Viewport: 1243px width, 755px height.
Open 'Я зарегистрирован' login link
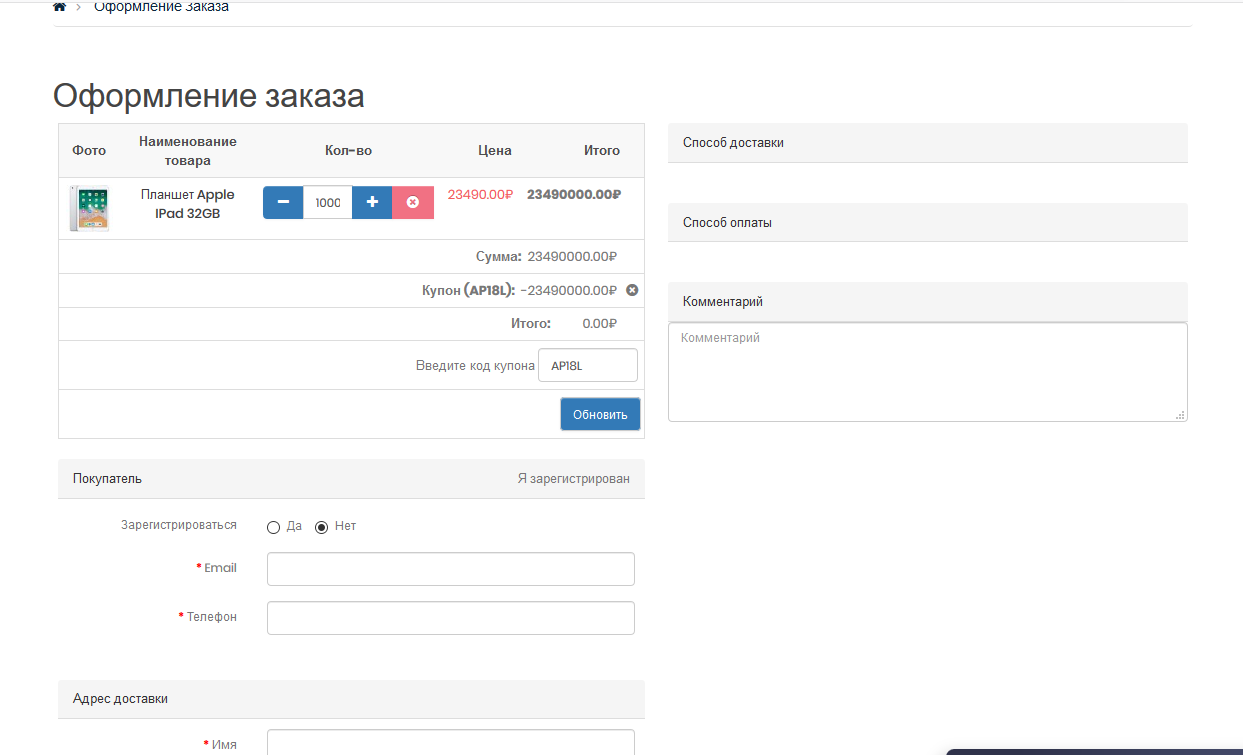(x=573, y=479)
